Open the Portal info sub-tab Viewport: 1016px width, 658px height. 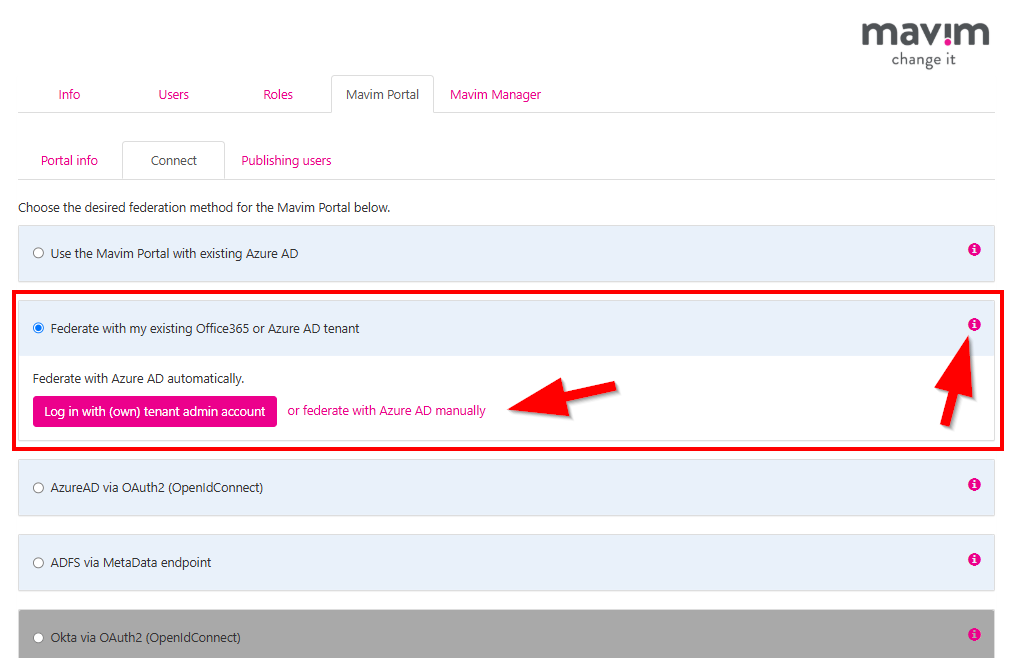[x=69, y=160]
